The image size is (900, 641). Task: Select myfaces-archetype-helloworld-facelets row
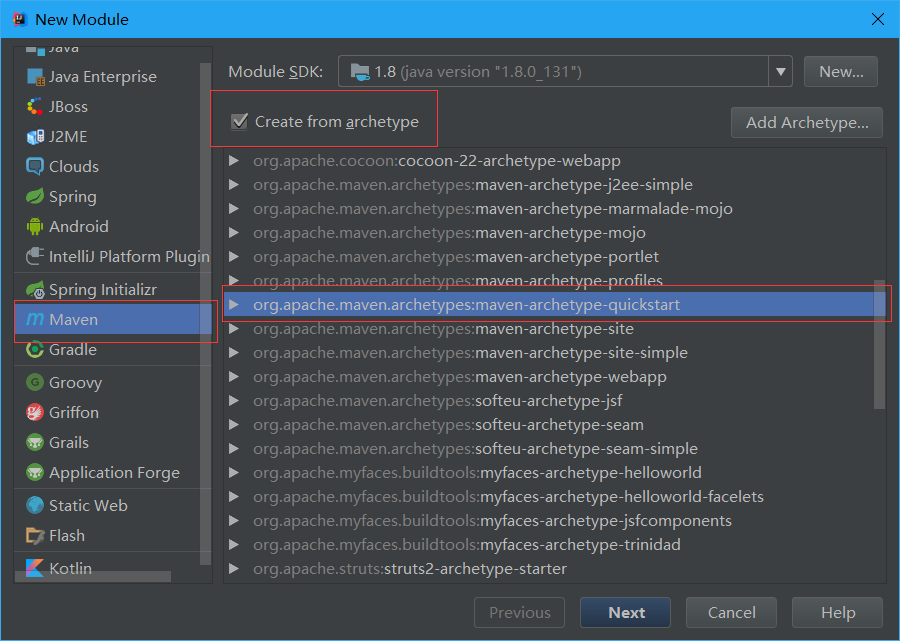click(x=554, y=497)
